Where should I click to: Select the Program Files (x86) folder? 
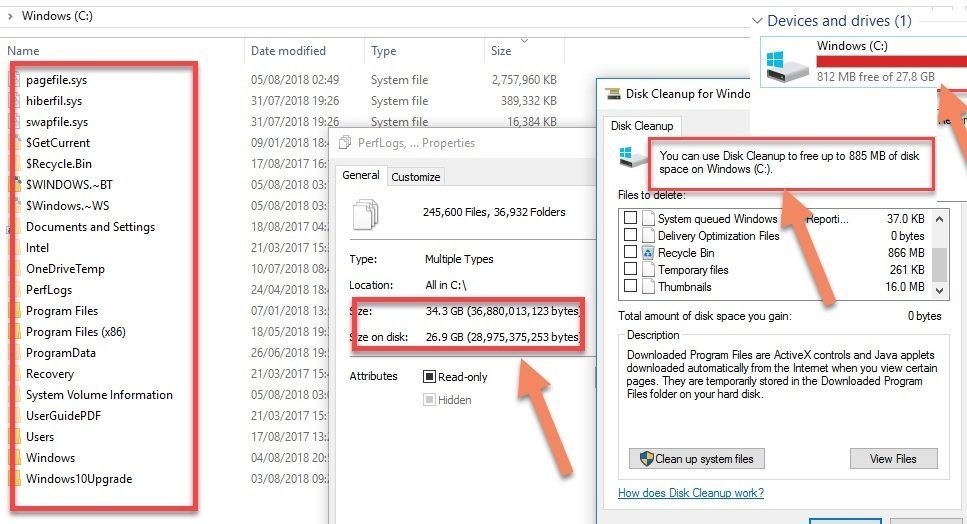tap(75, 331)
